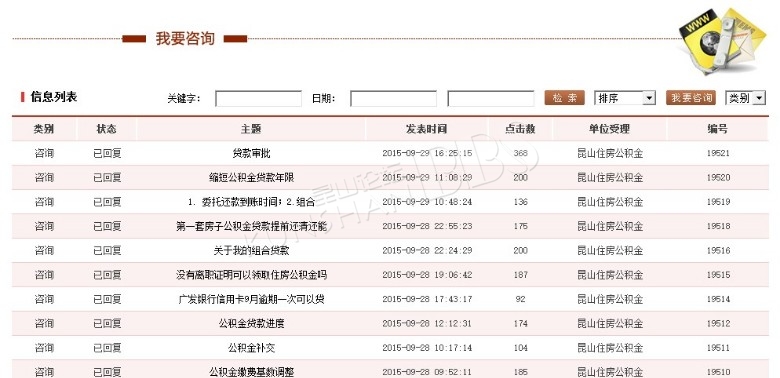Image resolution: width=780 pixels, height=378 pixels.
Task: Open the 公积金缴费基数调整 topic
Action: (251, 372)
